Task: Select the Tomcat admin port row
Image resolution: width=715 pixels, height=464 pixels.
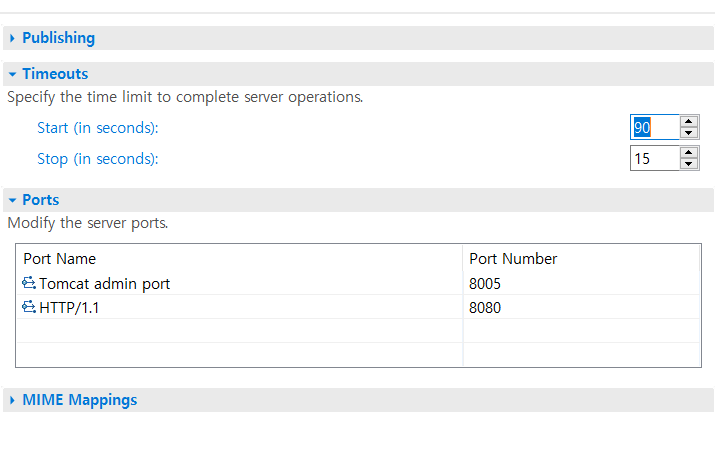Action: 104,284
